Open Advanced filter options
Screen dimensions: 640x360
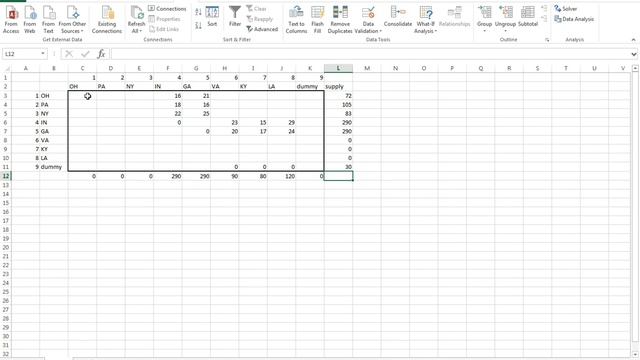point(262,29)
